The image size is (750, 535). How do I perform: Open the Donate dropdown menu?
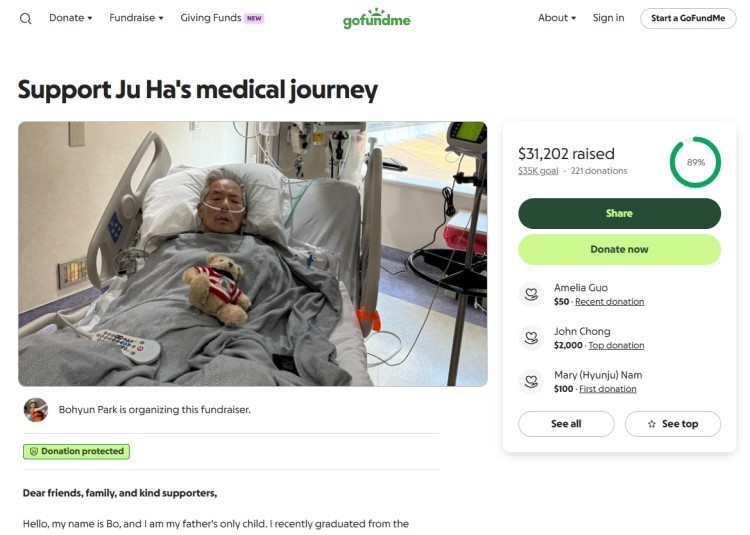coord(70,18)
